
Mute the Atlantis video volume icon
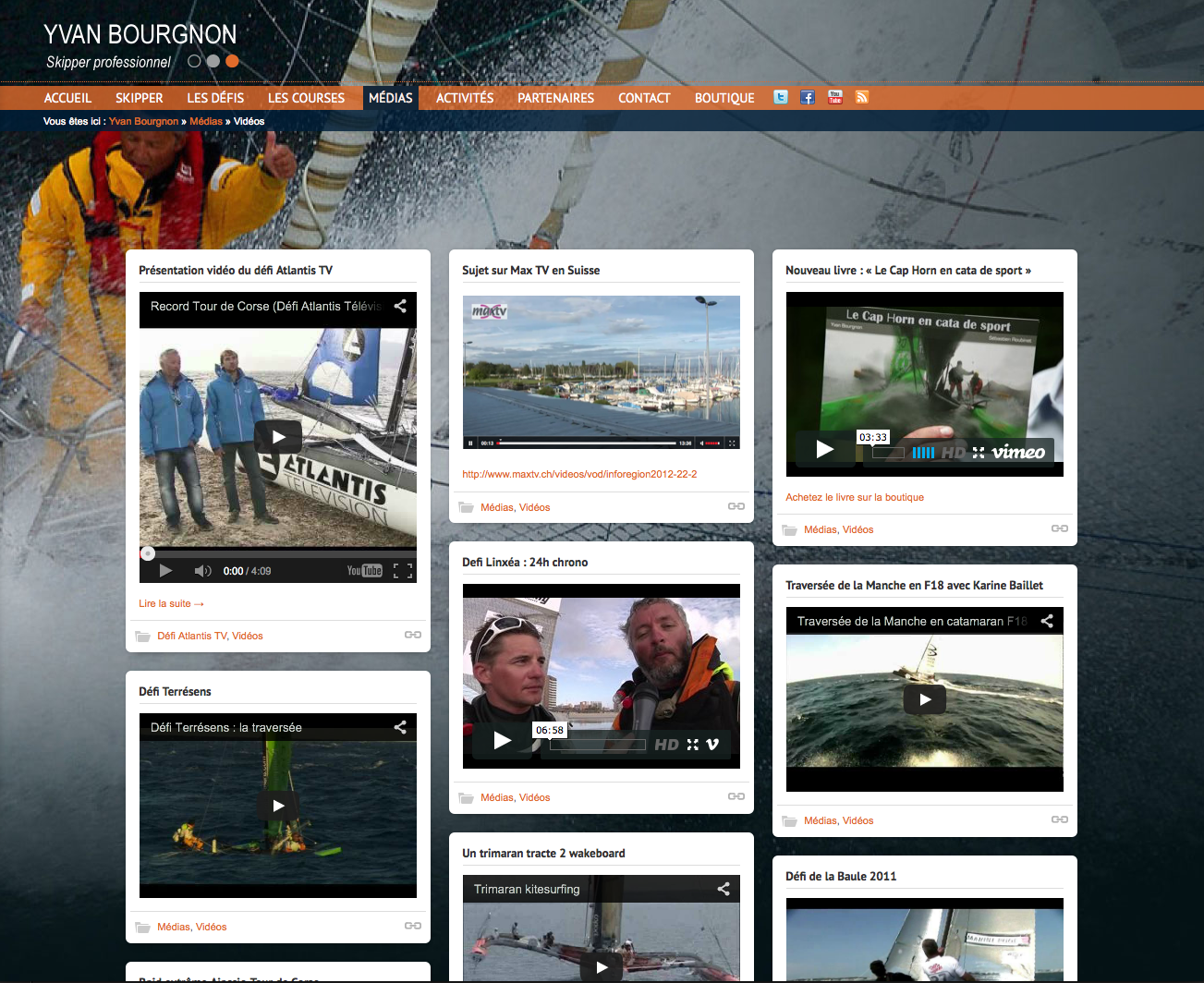click(203, 571)
